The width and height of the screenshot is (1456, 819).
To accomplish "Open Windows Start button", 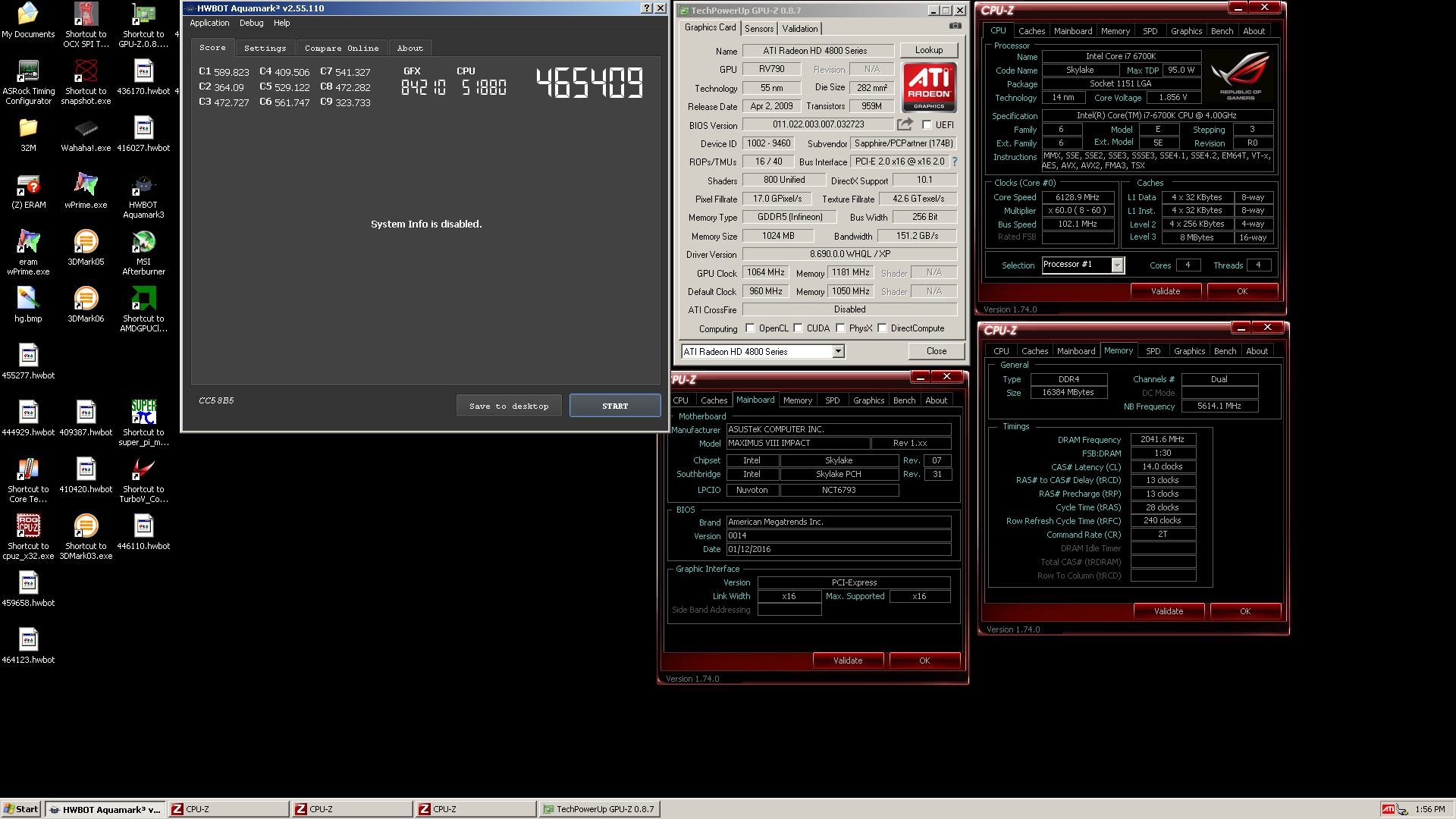I will pos(21,809).
